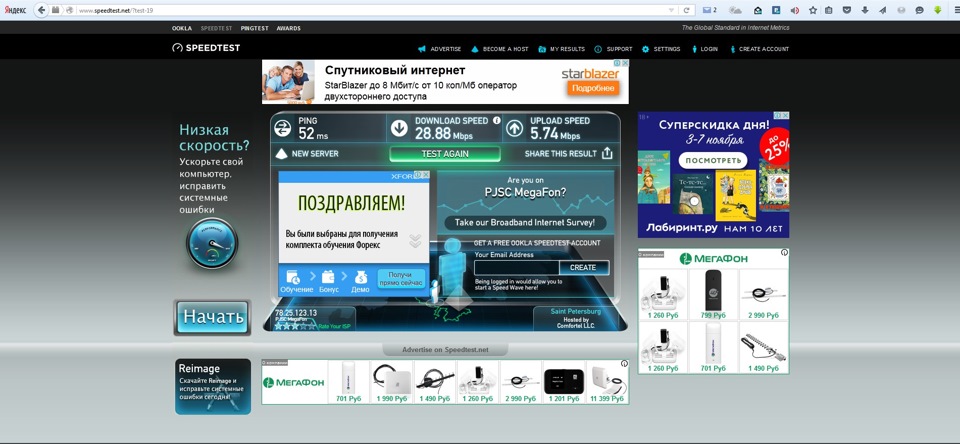Click the ping arrows icon
This screenshot has height=444, width=960.
pos(283,128)
